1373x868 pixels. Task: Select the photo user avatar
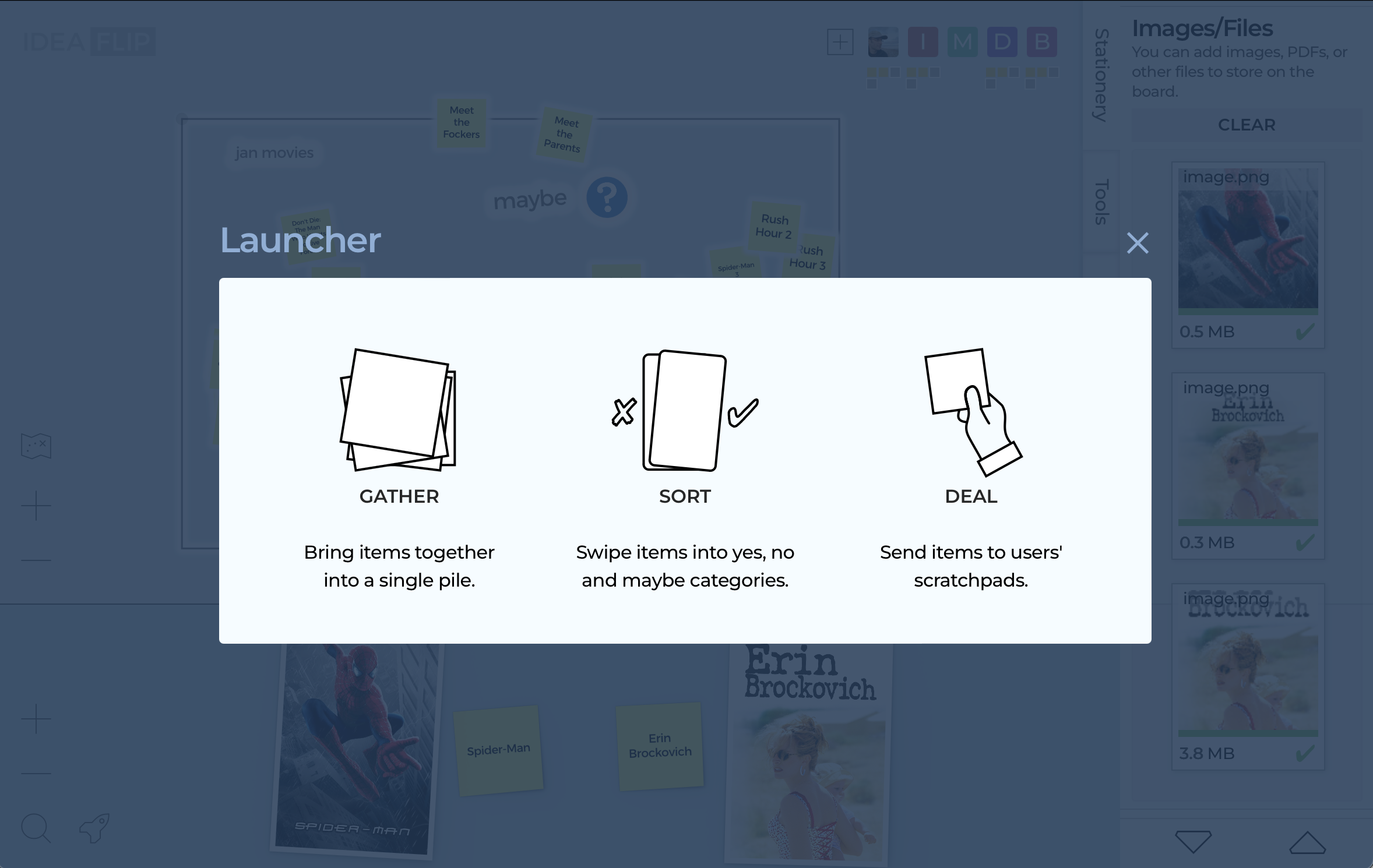(x=883, y=42)
